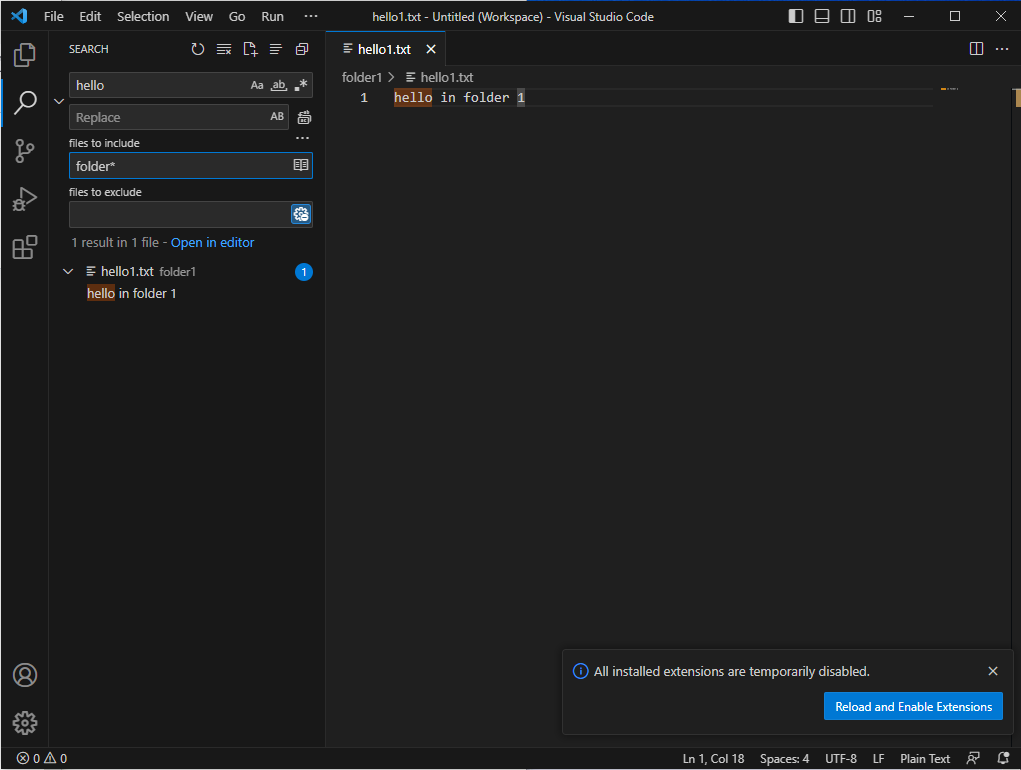Click the Open in editor link

212,242
